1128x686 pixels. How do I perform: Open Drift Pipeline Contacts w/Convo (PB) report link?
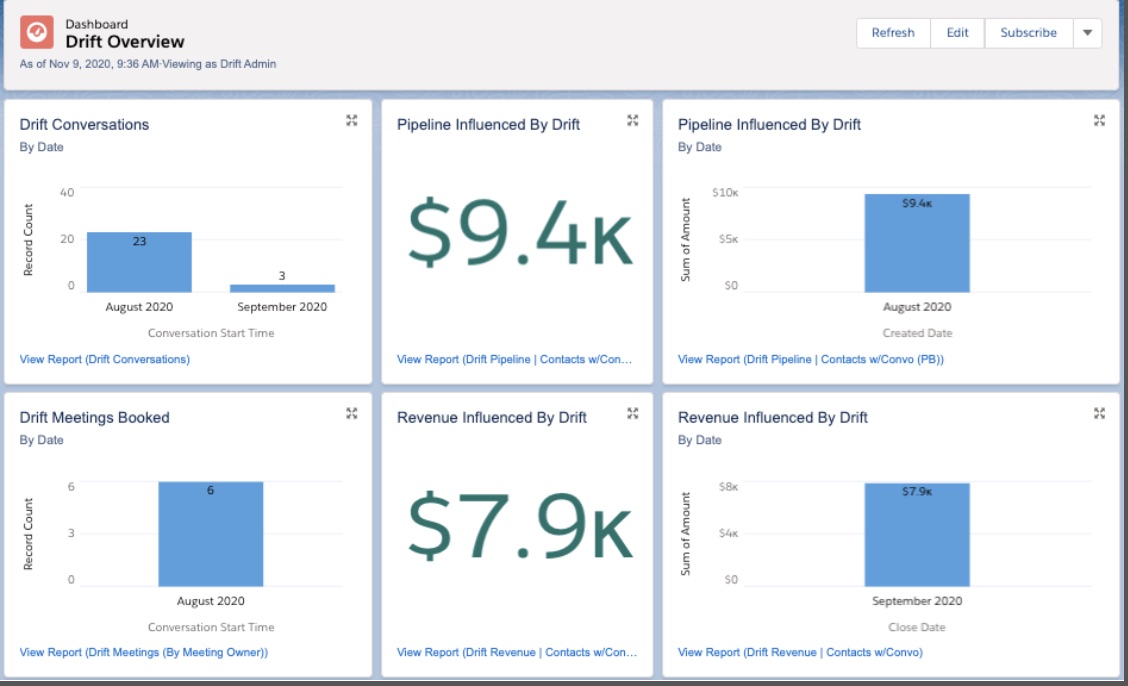click(x=811, y=359)
